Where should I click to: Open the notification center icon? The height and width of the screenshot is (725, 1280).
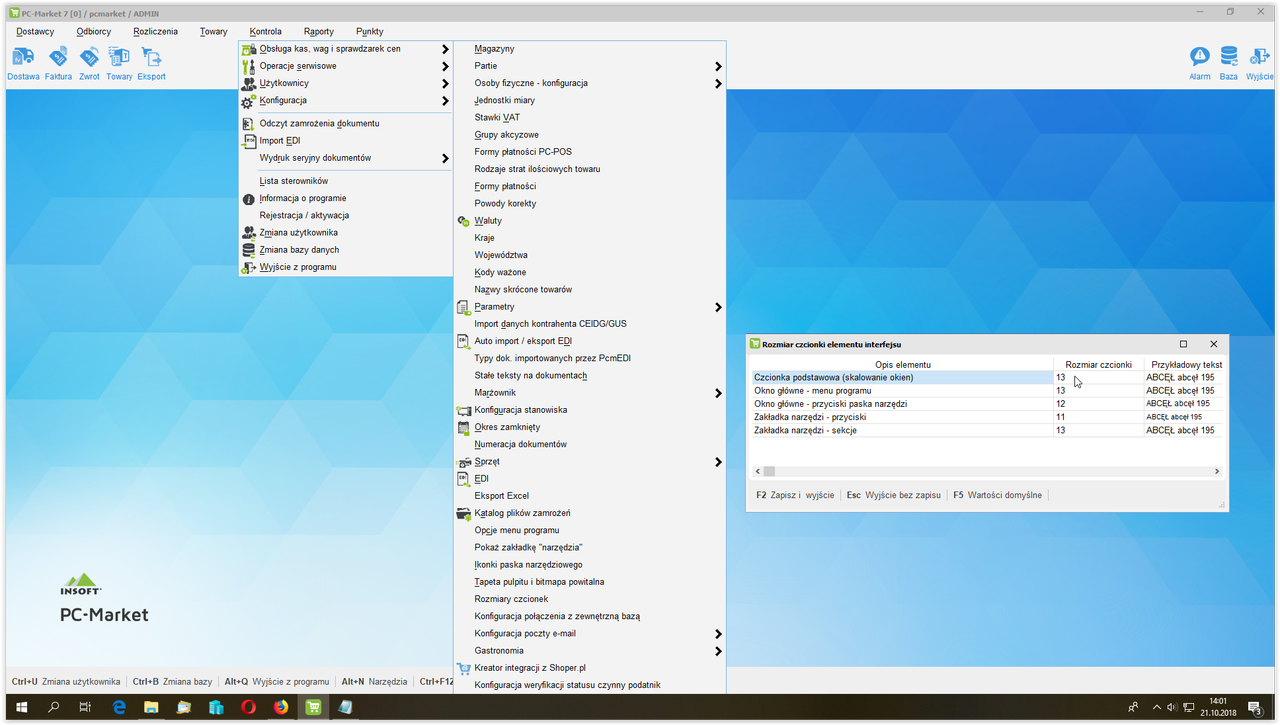1254,707
